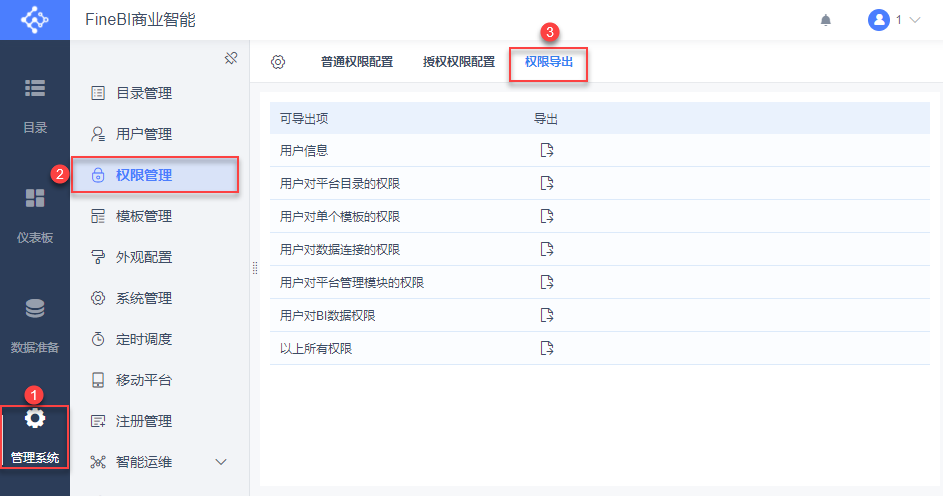Click the 目录管理 list icon

coord(98,93)
